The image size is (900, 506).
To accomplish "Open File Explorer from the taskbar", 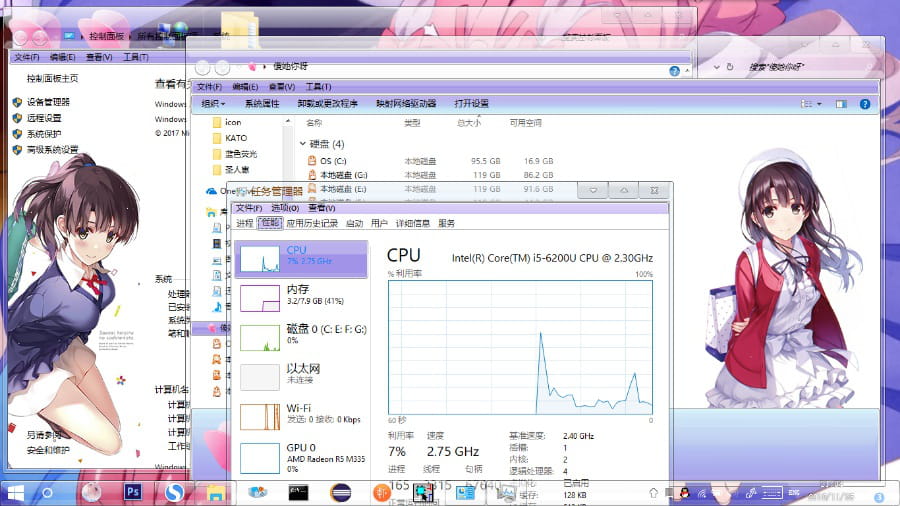I will [x=216, y=493].
